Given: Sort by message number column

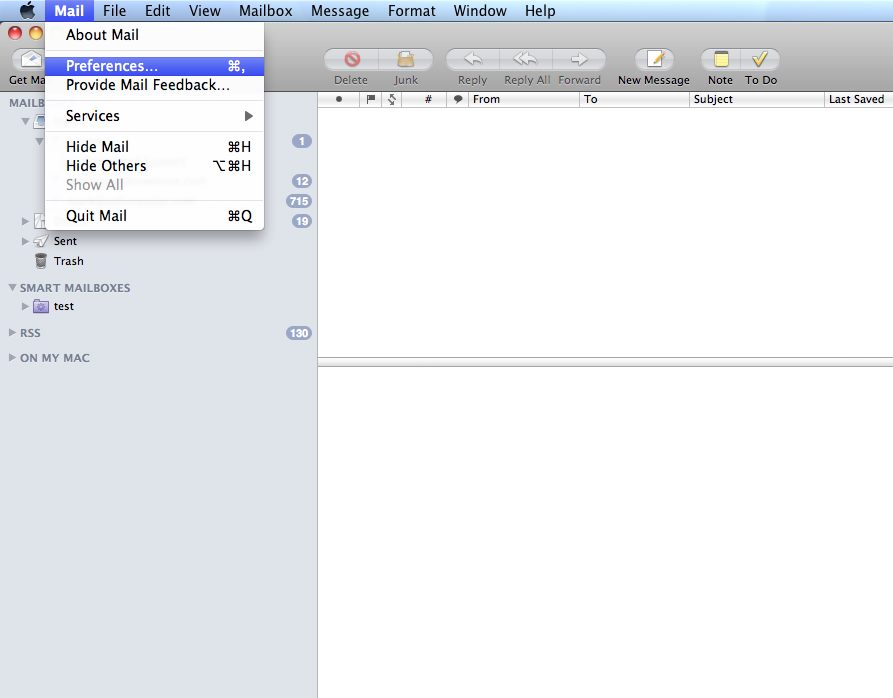Looking at the screenshot, I should pos(428,99).
